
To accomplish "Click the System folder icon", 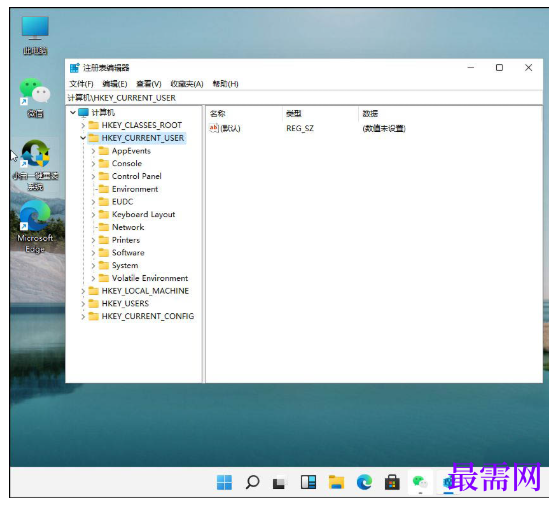I will coord(104,265).
